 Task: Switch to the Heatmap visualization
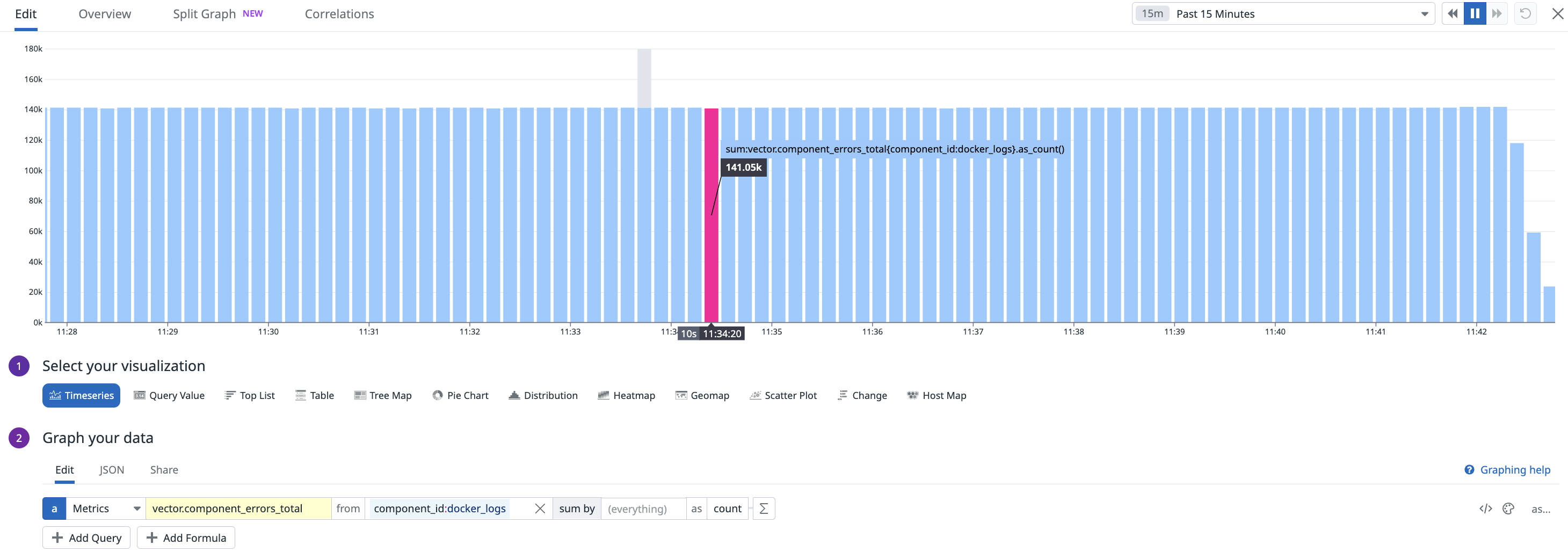(626, 395)
